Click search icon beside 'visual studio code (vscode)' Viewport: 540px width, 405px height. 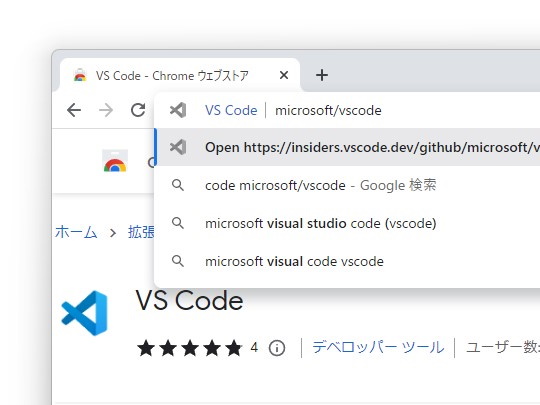(178, 223)
